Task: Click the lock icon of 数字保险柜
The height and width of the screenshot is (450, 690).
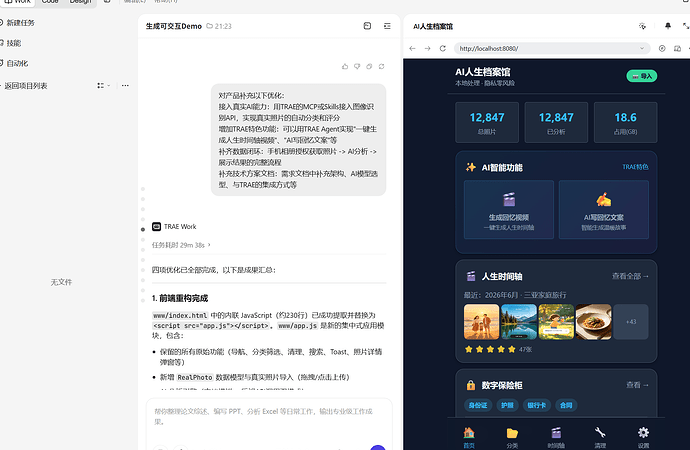Action: tap(471, 385)
